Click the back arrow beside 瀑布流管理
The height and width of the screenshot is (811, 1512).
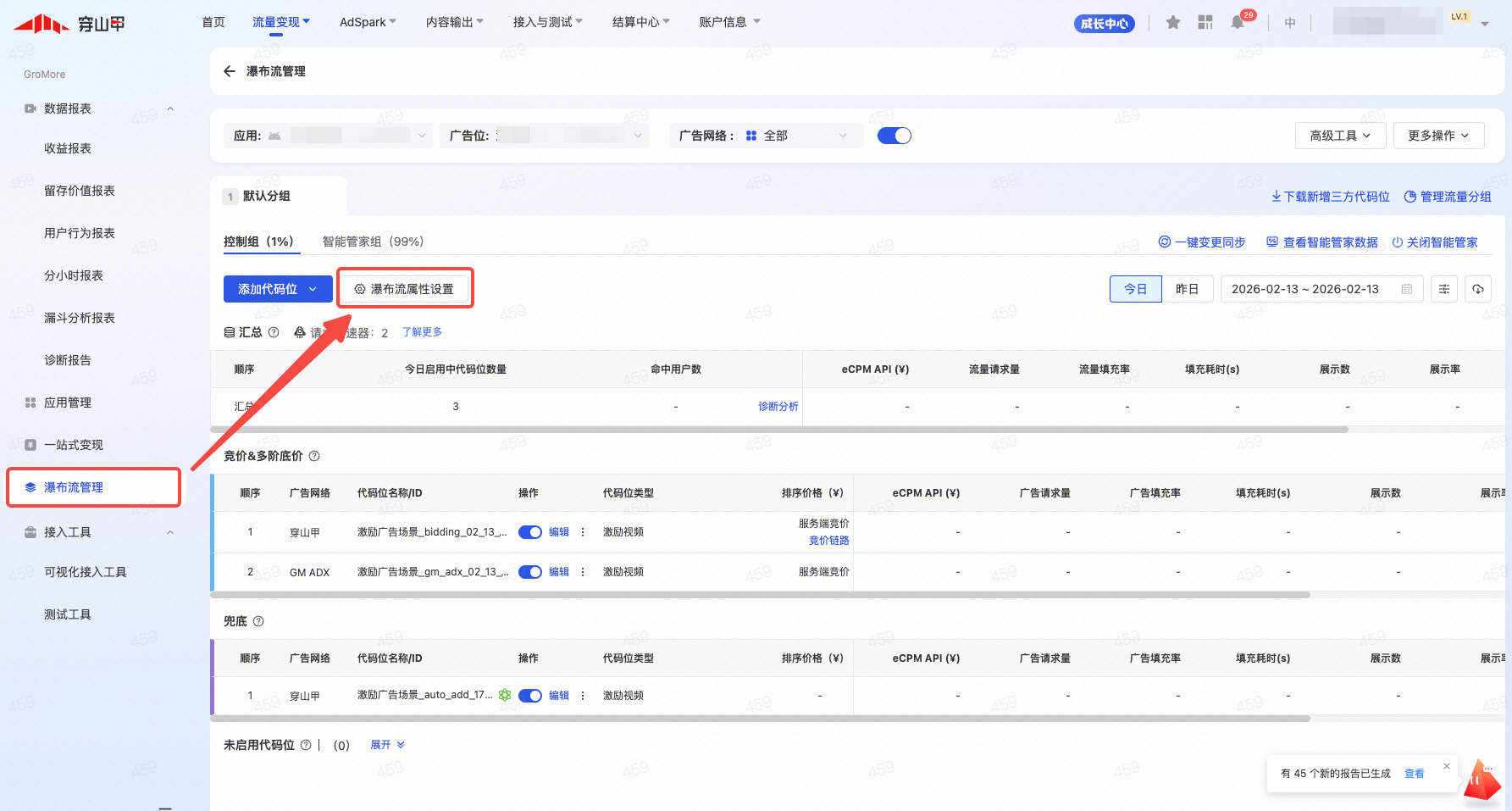pyautogui.click(x=229, y=71)
